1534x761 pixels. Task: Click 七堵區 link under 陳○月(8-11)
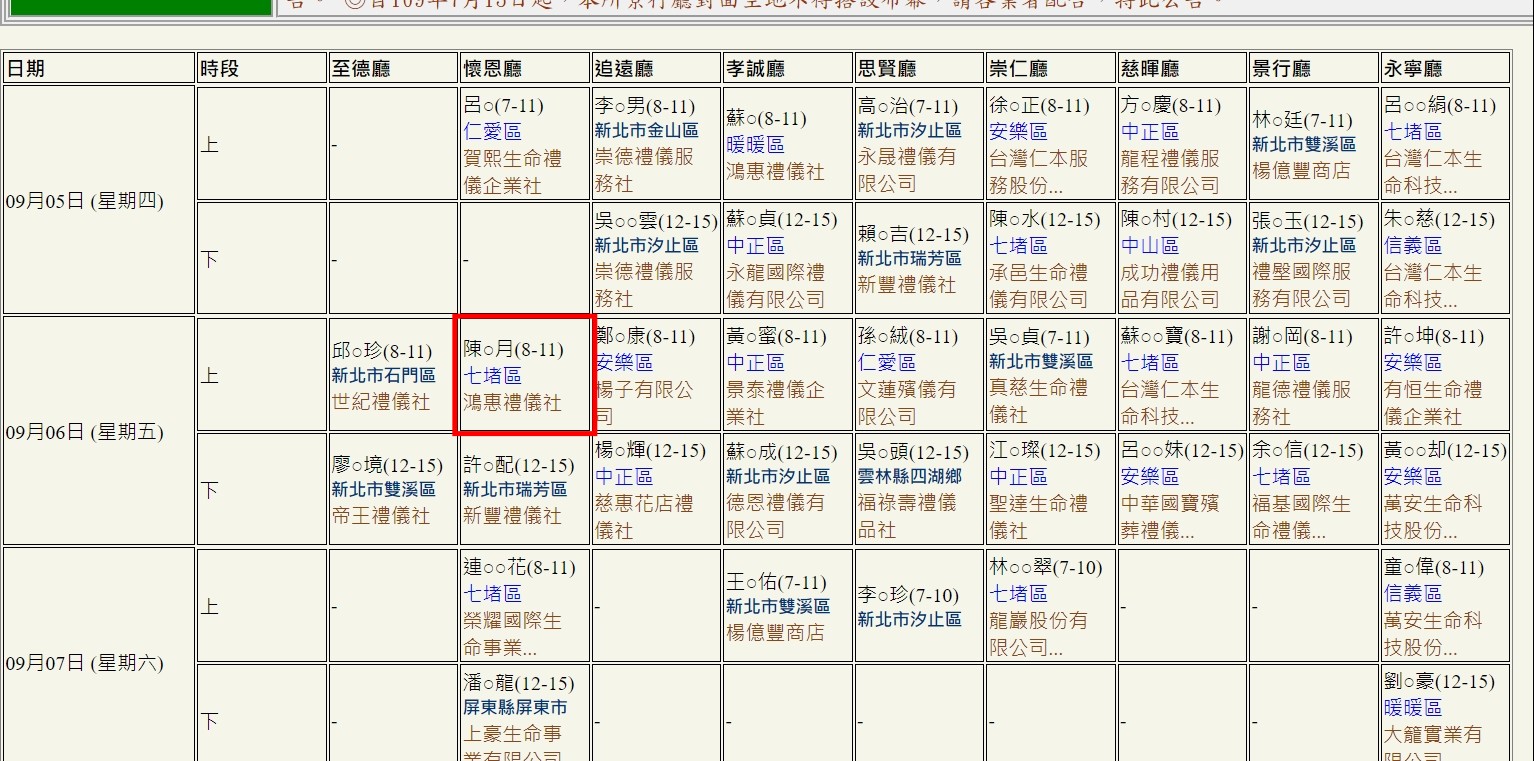click(492, 376)
